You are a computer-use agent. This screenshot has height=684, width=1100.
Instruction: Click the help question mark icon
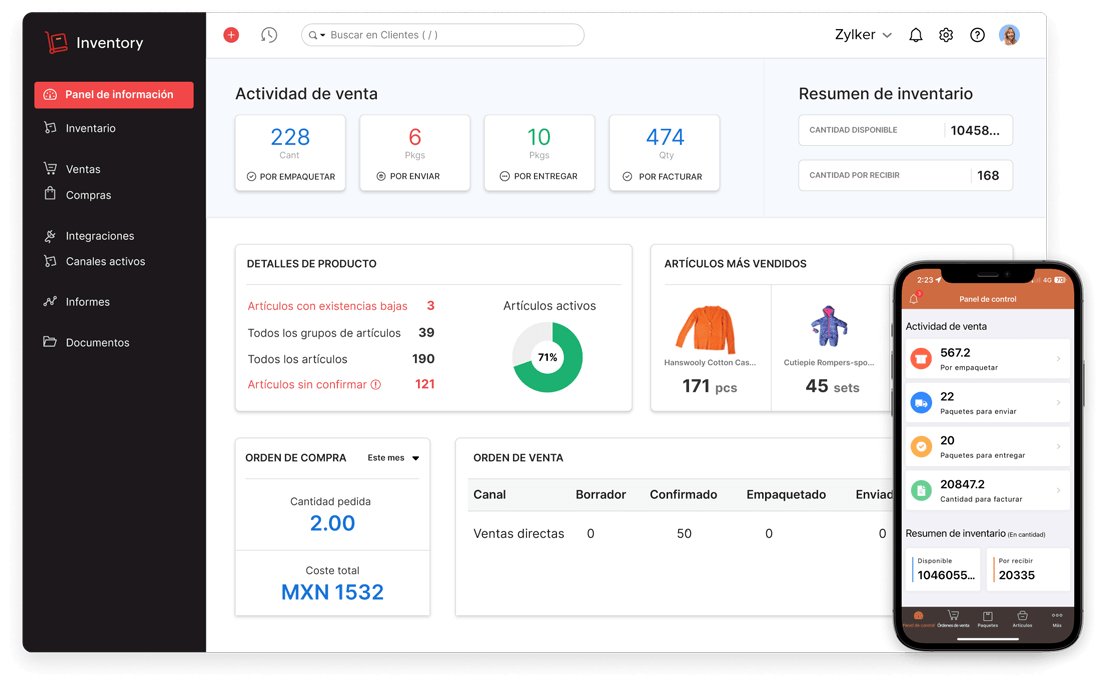[977, 34]
